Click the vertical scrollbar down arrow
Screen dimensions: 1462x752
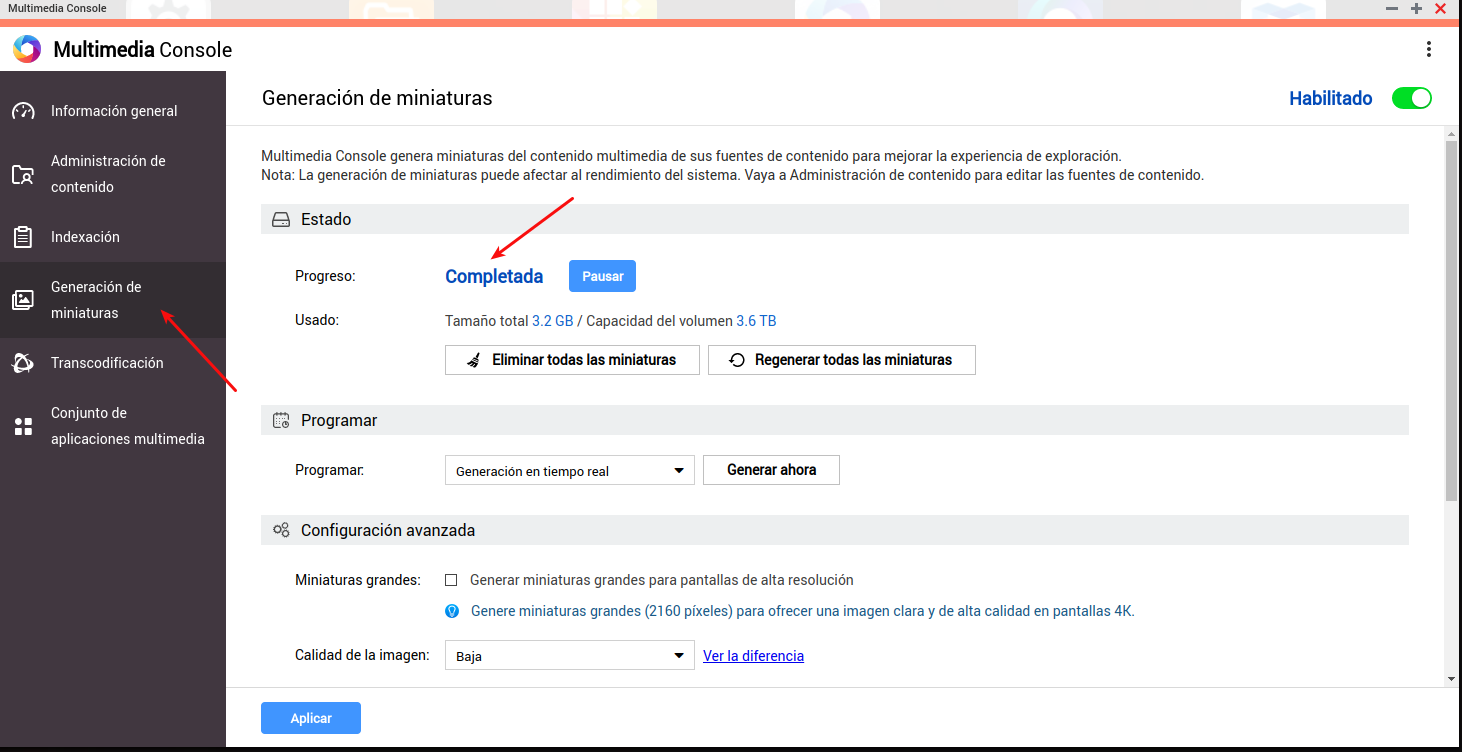point(1451,679)
